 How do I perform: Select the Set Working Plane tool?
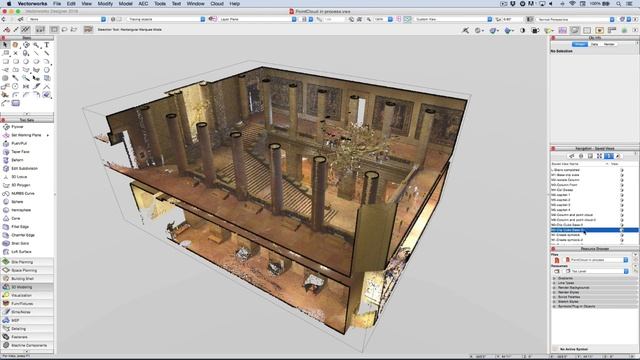27,135
